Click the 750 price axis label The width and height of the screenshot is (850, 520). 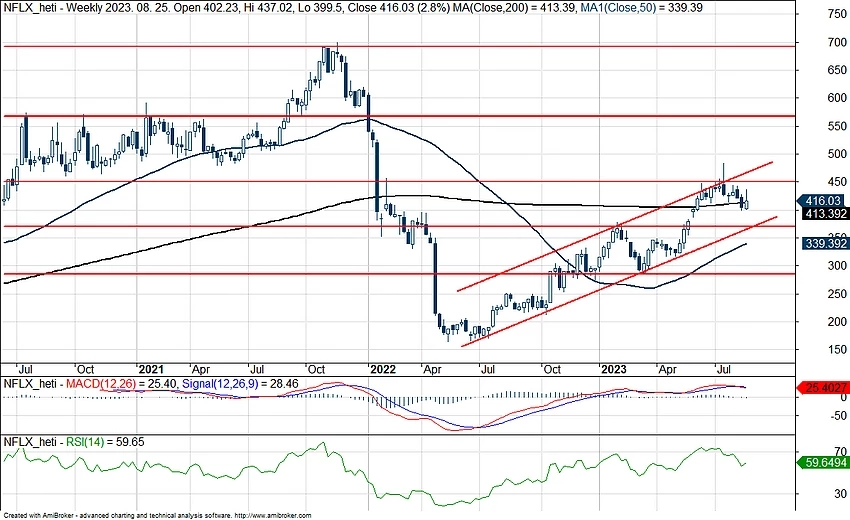[837, 15]
